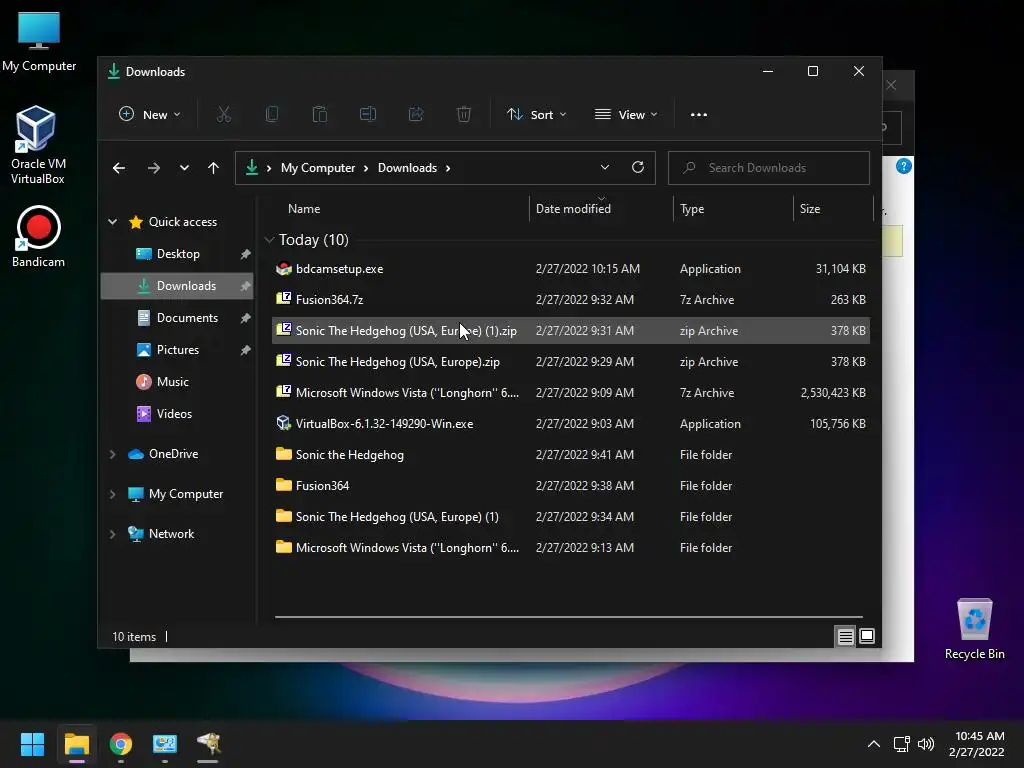1024x768 pixels.
Task: Select Music in navigation pane
Action: (x=177, y=382)
